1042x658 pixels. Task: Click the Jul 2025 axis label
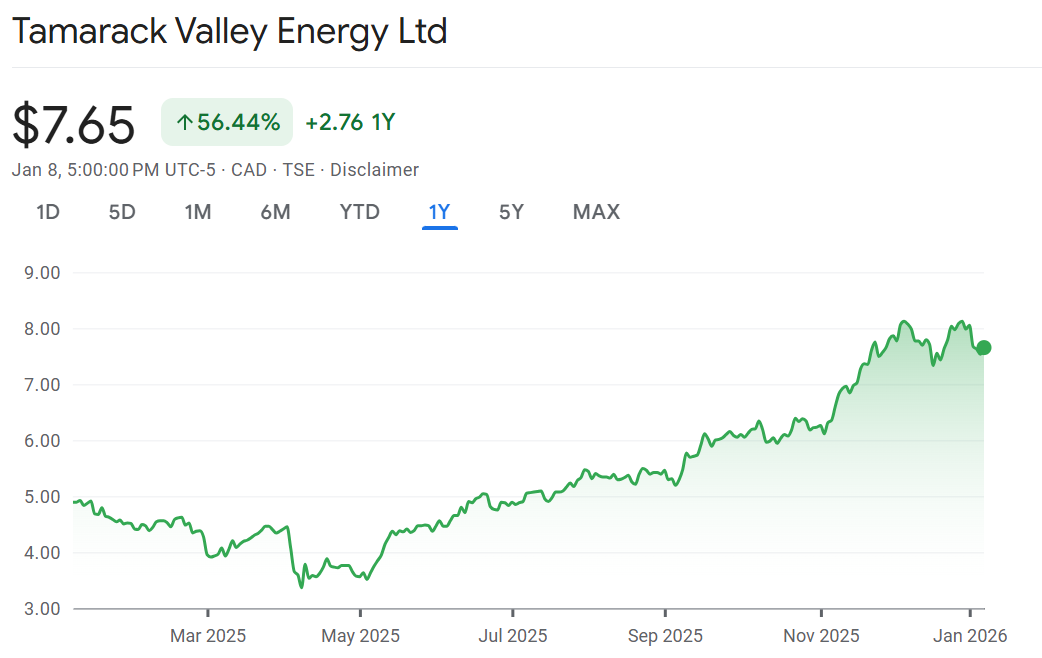click(x=513, y=635)
